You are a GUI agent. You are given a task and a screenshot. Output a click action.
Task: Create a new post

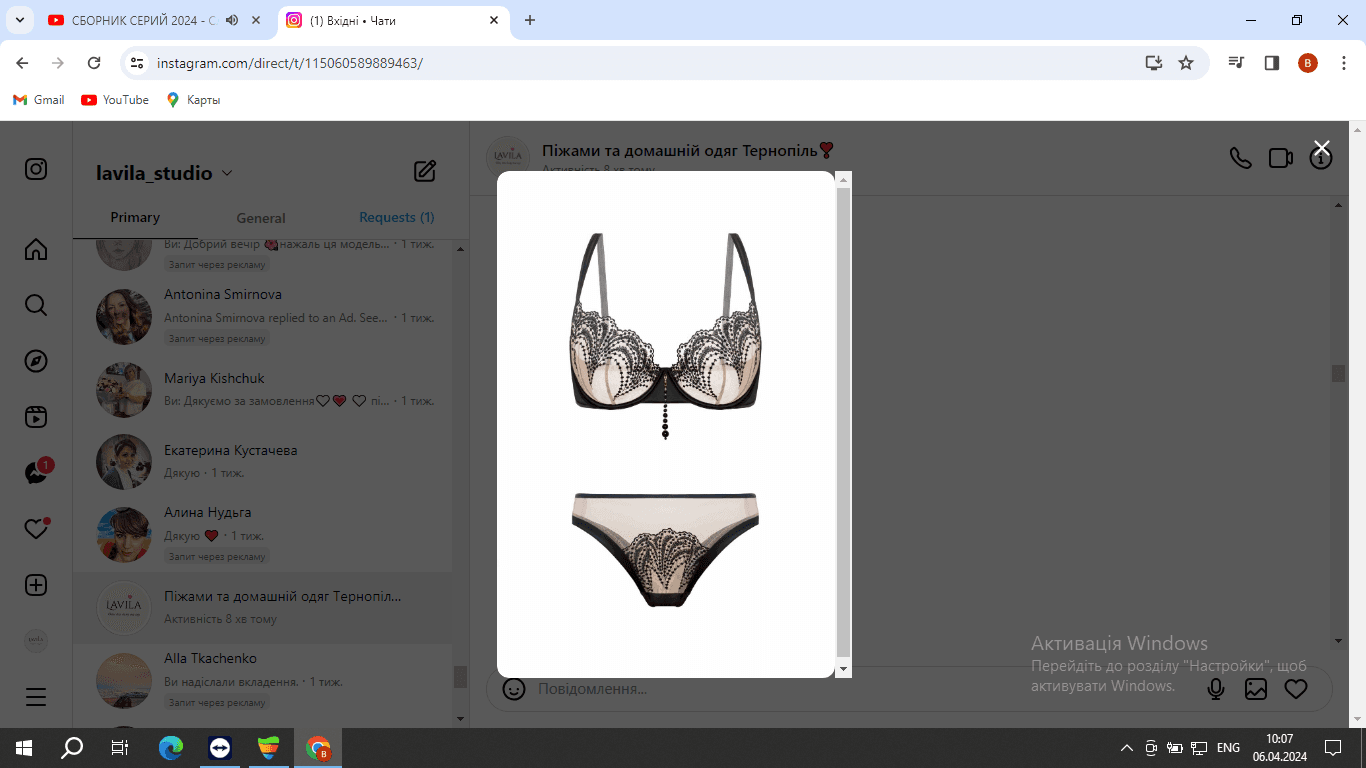point(36,585)
